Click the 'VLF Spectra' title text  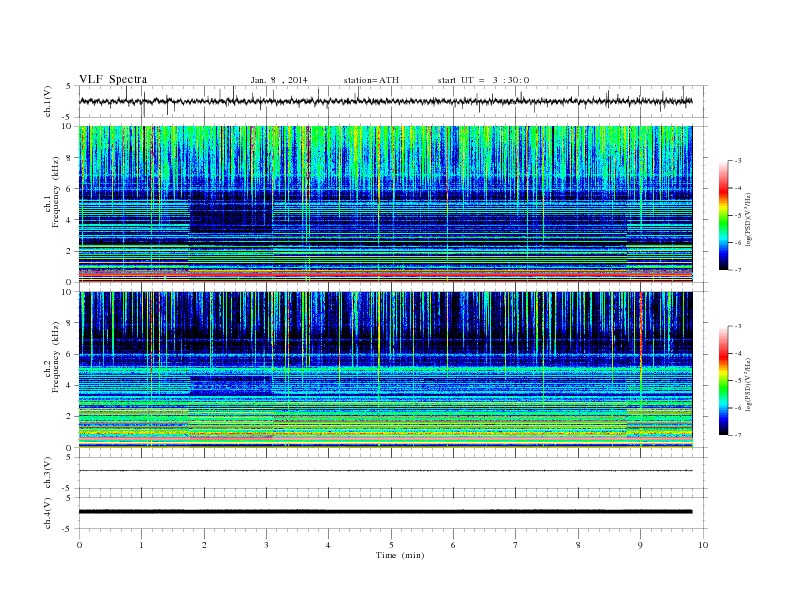tap(113, 79)
